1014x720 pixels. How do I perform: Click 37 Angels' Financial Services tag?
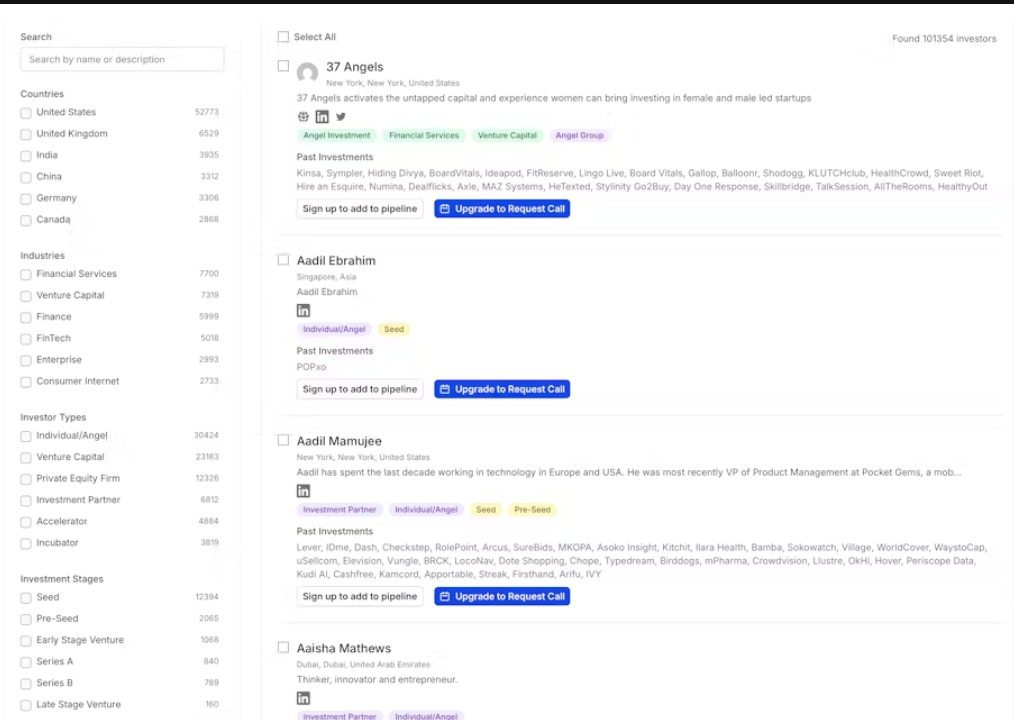[424, 135]
